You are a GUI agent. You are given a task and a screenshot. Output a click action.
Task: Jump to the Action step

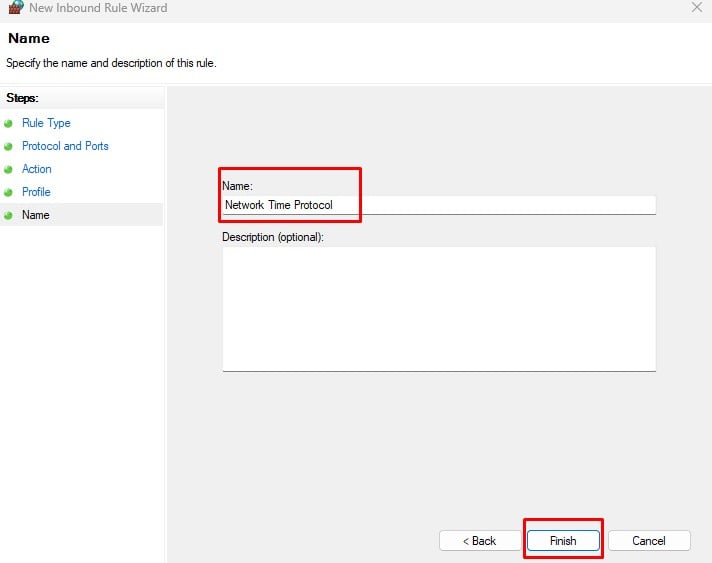[37, 169]
